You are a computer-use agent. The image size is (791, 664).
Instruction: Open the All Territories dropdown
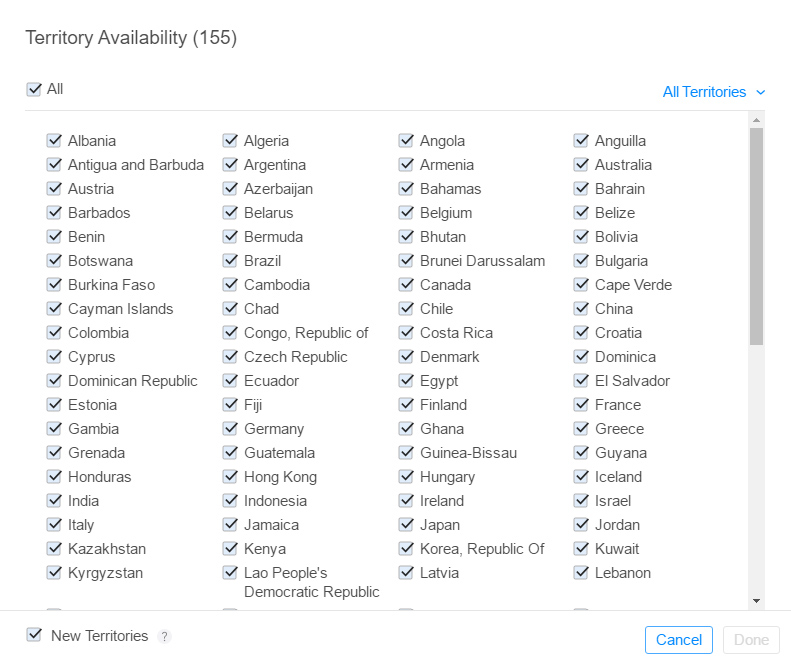(x=714, y=92)
